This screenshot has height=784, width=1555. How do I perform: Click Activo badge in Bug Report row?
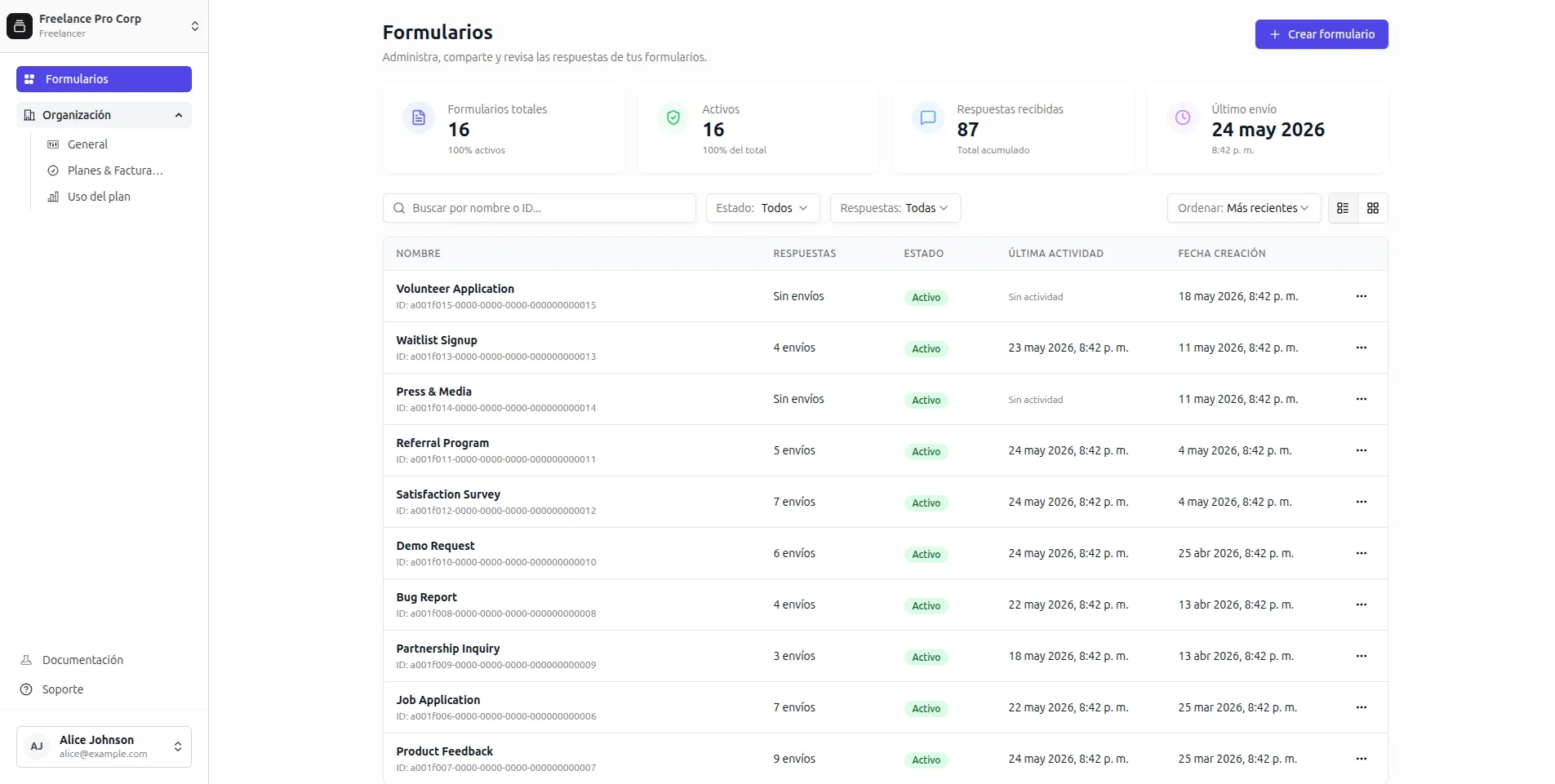click(x=926, y=606)
